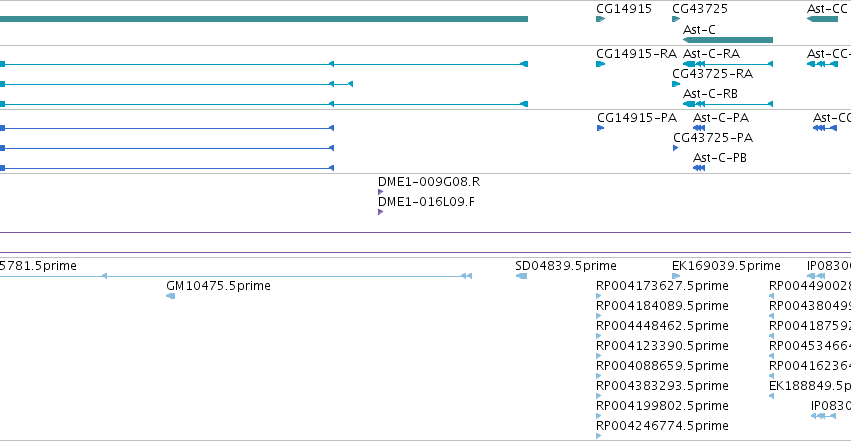Viewport: 851px width, 441px height.
Task: Select the SD04839.5prime EST glyph
Action: pyautogui.click(x=521, y=276)
